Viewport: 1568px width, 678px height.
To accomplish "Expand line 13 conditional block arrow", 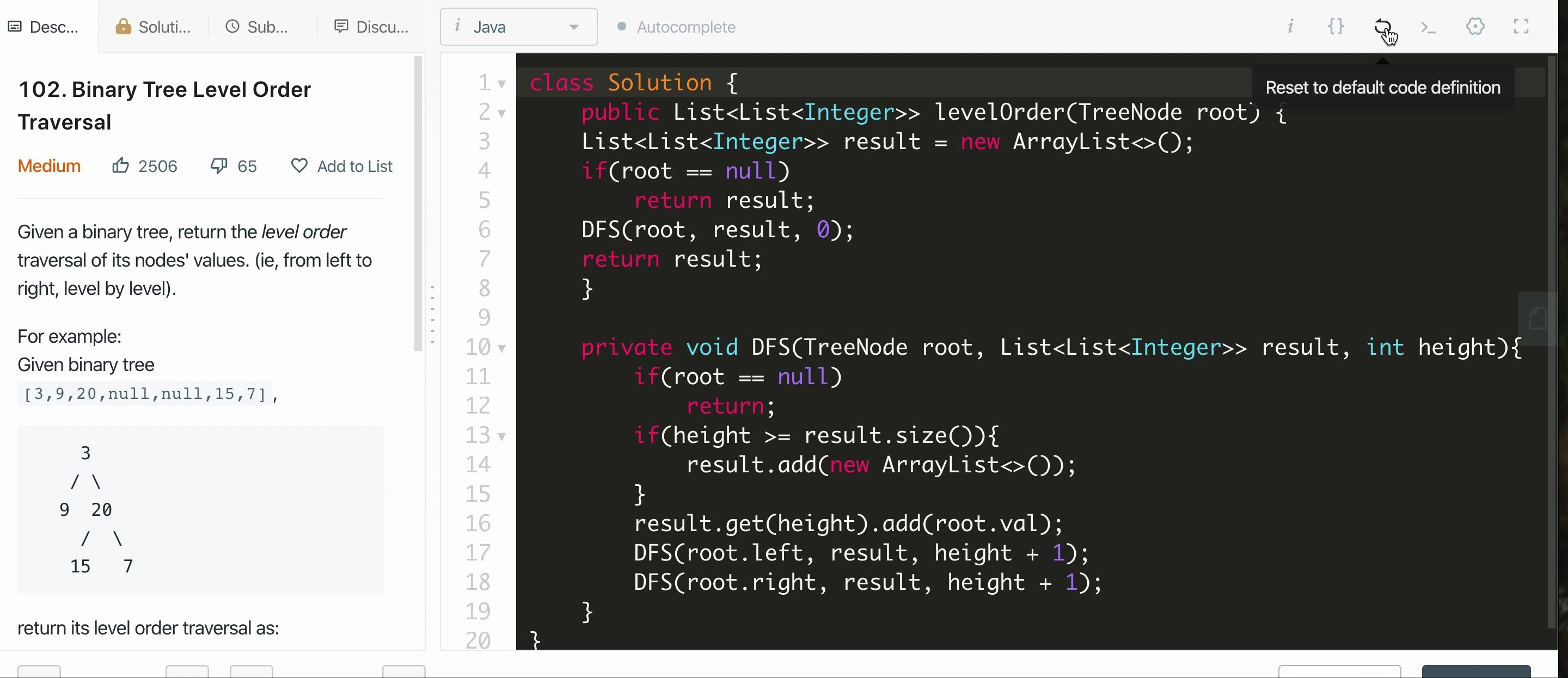I will click(504, 434).
